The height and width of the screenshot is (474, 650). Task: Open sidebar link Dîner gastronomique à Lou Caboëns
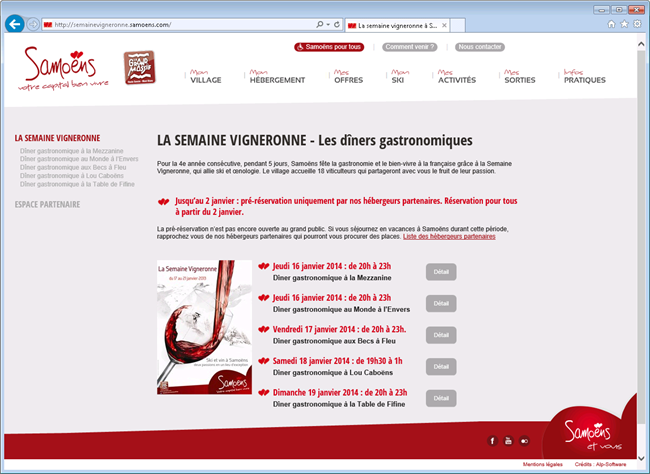(x=71, y=176)
